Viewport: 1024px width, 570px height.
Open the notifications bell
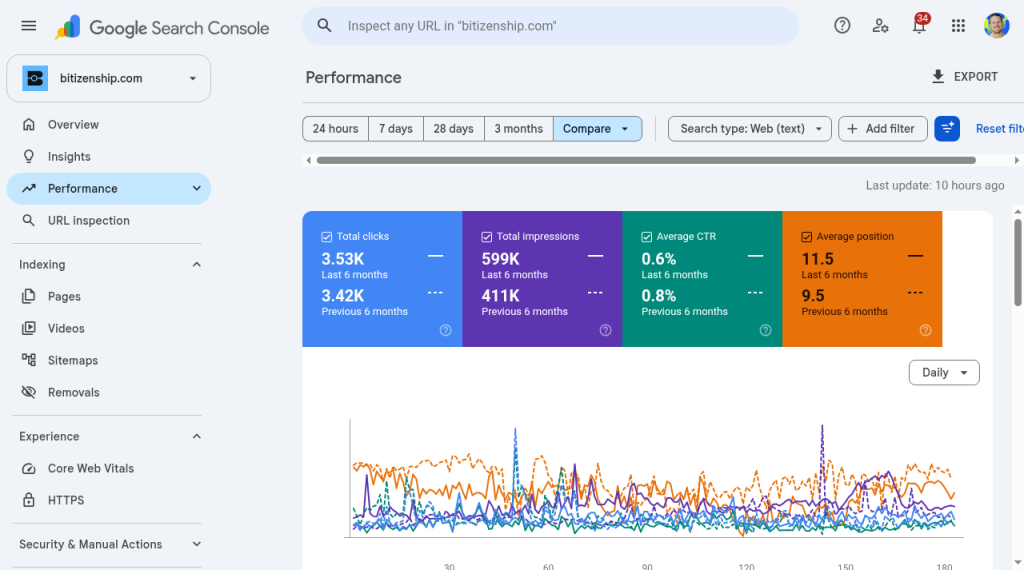(920, 25)
